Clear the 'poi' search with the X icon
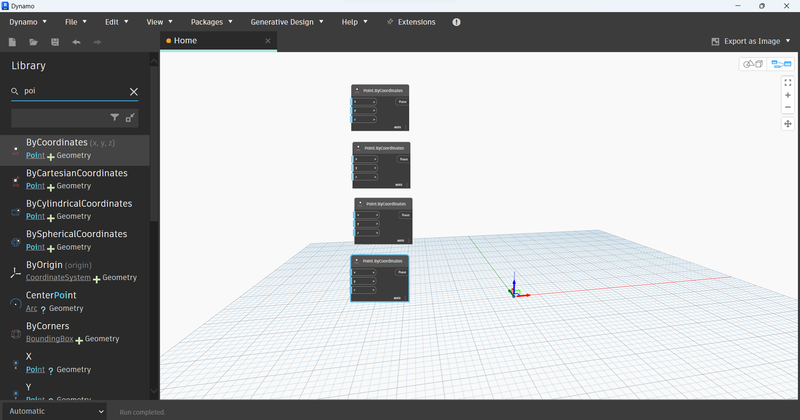This screenshot has height=420, width=800. point(134,92)
